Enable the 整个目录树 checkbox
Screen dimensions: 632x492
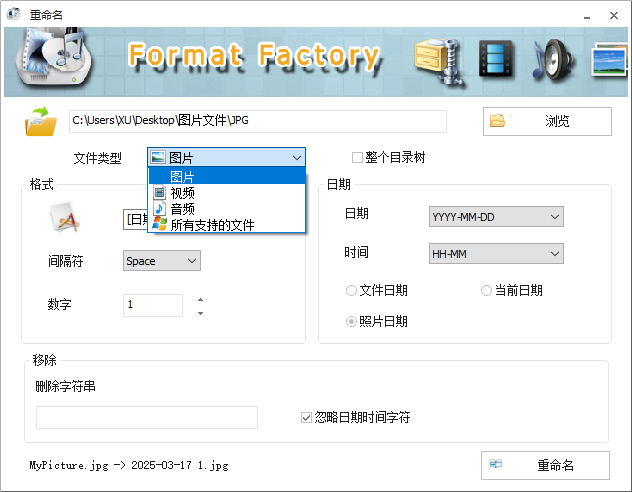357,157
